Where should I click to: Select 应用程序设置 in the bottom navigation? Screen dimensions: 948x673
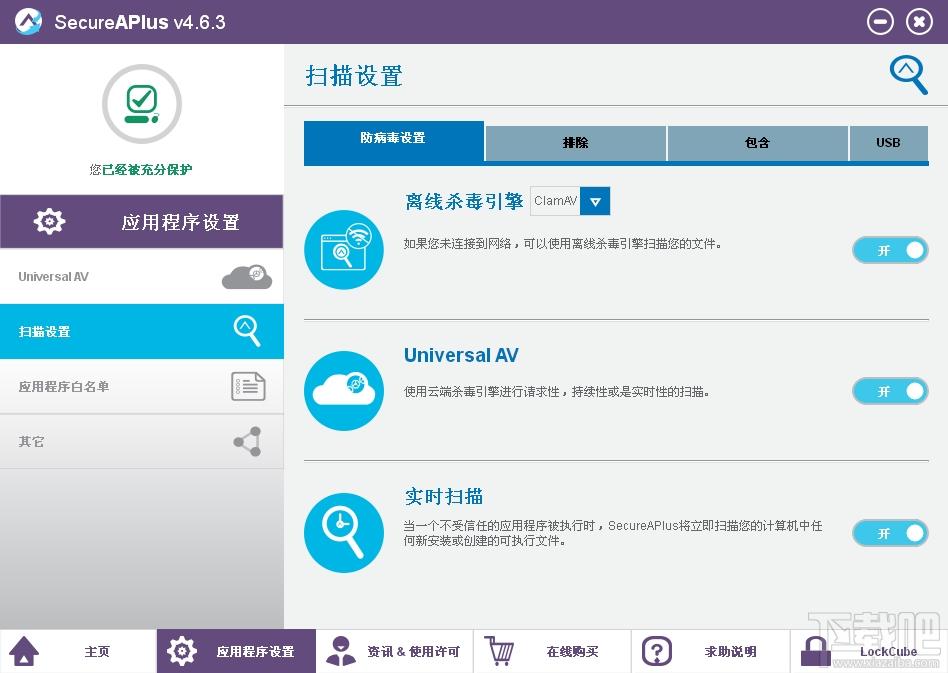point(236,651)
